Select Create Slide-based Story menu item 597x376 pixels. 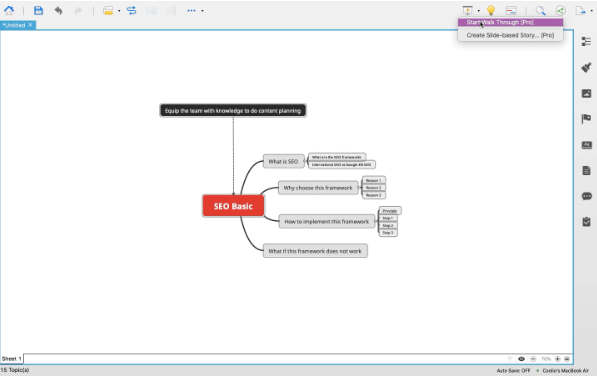click(x=510, y=35)
